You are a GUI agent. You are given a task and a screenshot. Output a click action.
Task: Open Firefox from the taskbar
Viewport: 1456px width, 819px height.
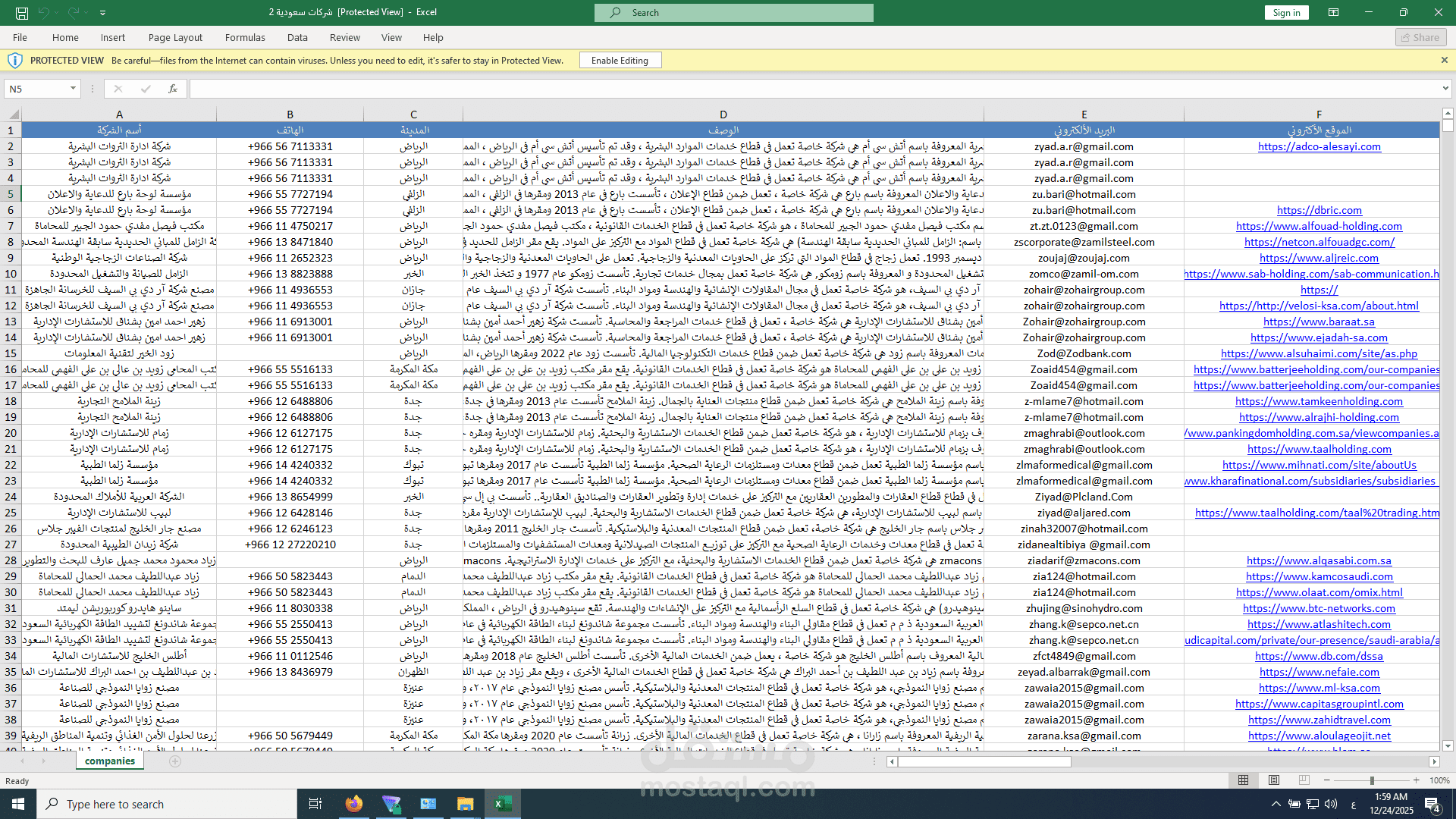click(354, 804)
